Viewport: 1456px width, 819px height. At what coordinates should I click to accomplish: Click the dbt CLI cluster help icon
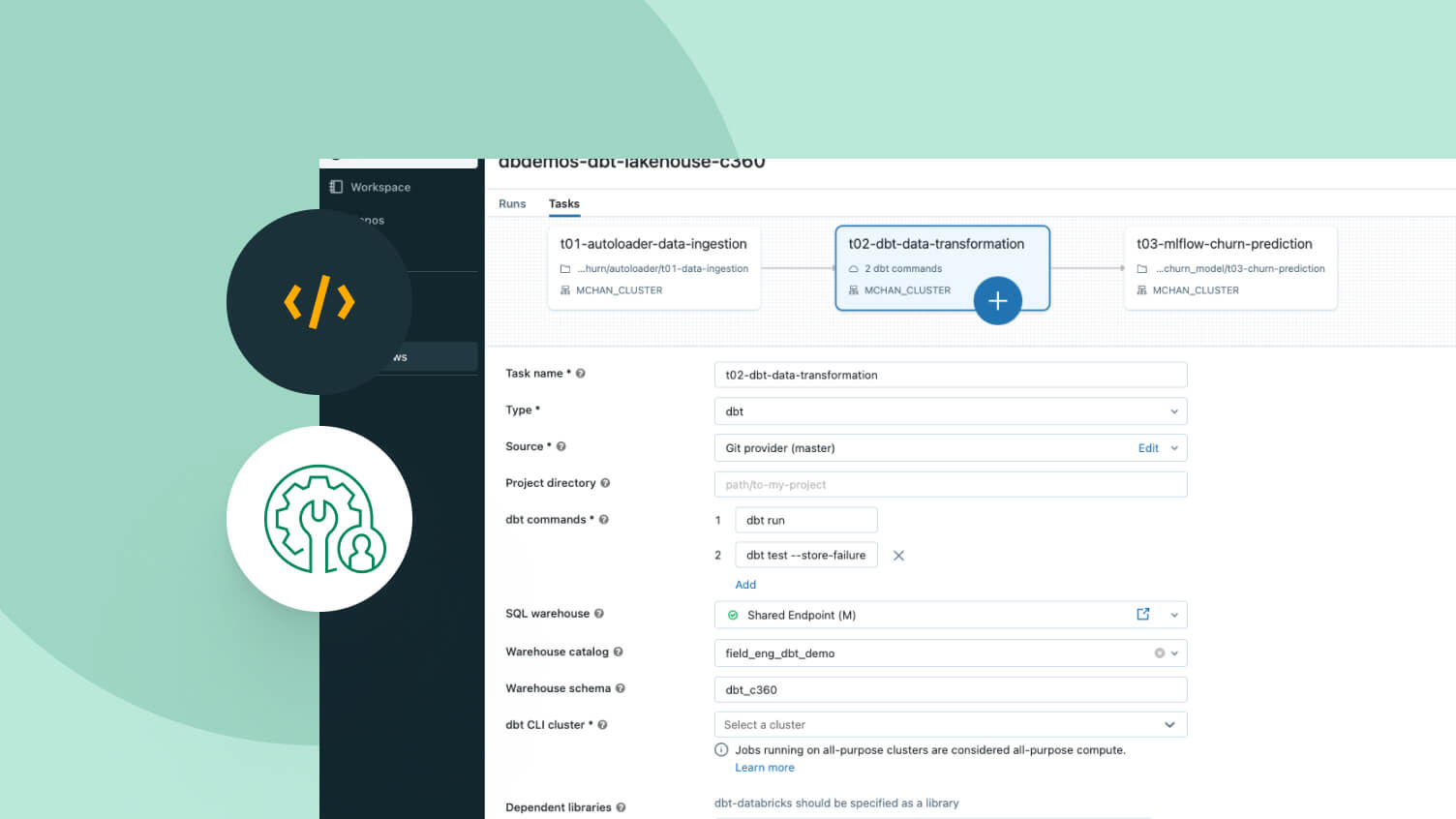[x=602, y=725]
